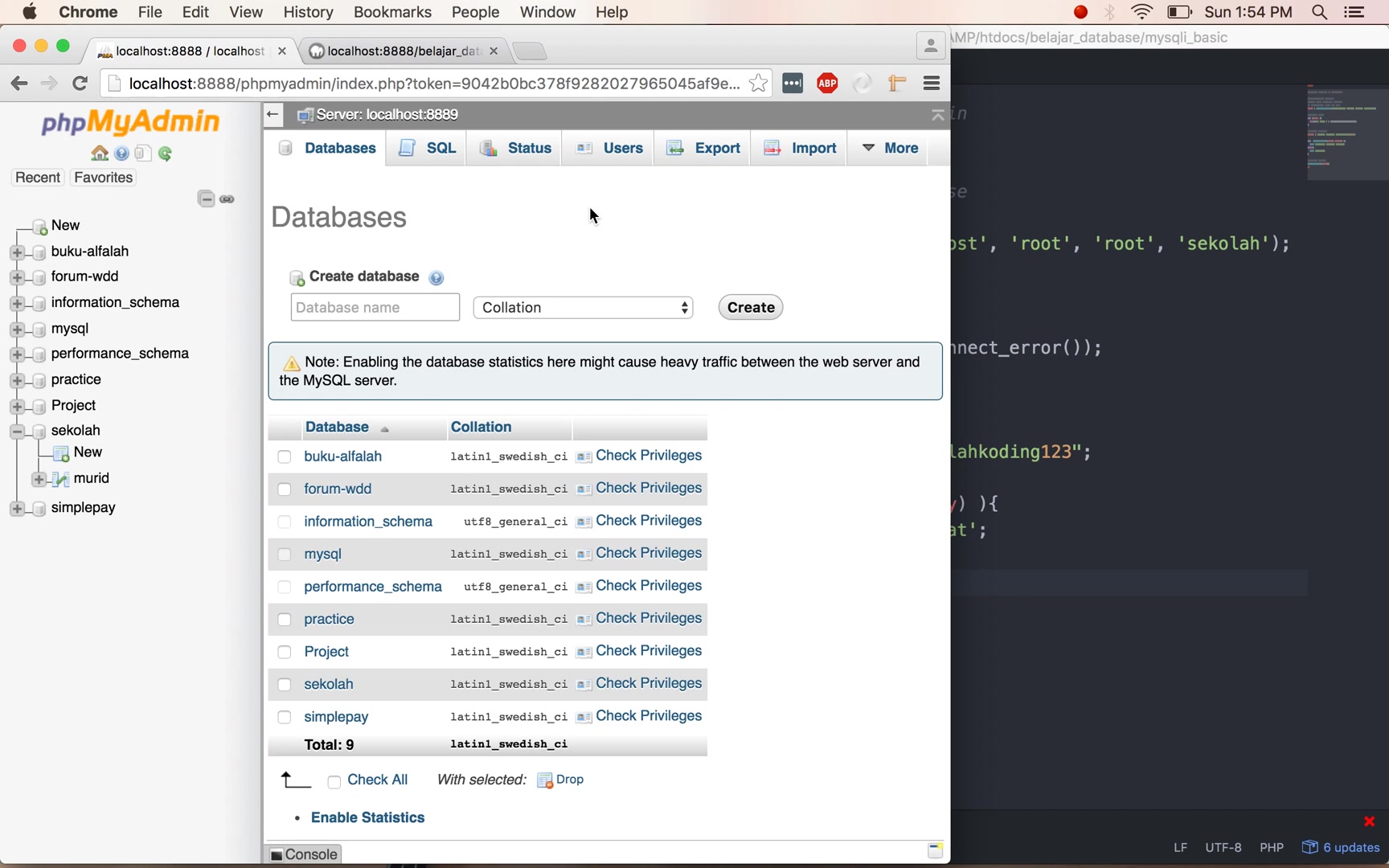Expand the forum-wdd tree node
Image resolution: width=1389 pixels, height=868 pixels.
[17, 278]
